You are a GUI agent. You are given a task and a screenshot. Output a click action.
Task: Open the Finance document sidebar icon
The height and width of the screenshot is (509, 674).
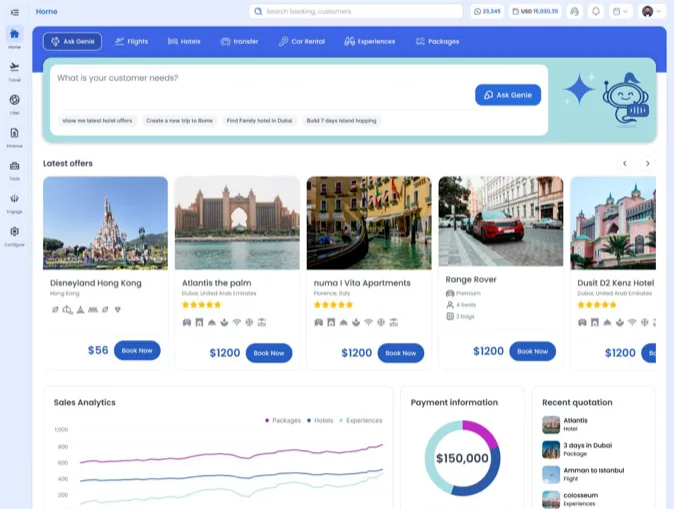pos(14,133)
